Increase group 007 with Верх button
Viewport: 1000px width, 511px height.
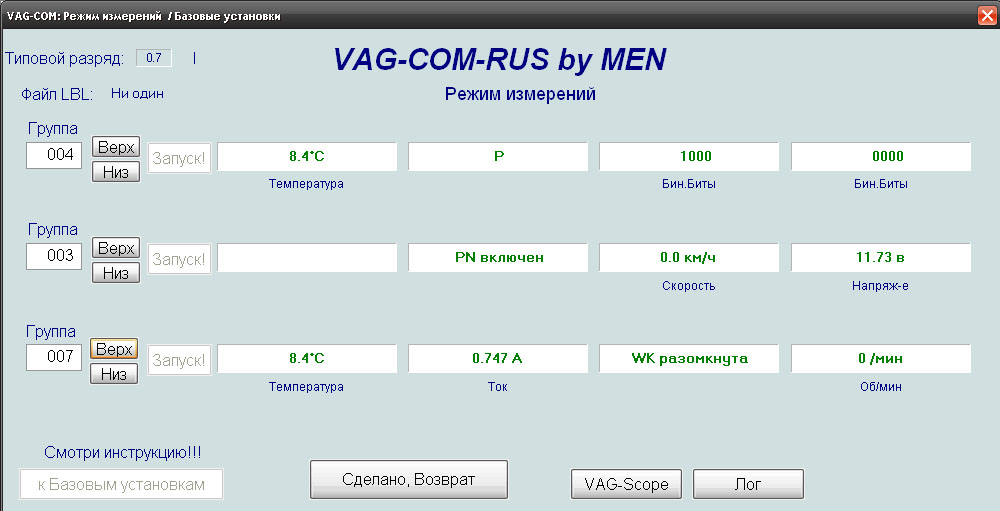(x=114, y=349)
